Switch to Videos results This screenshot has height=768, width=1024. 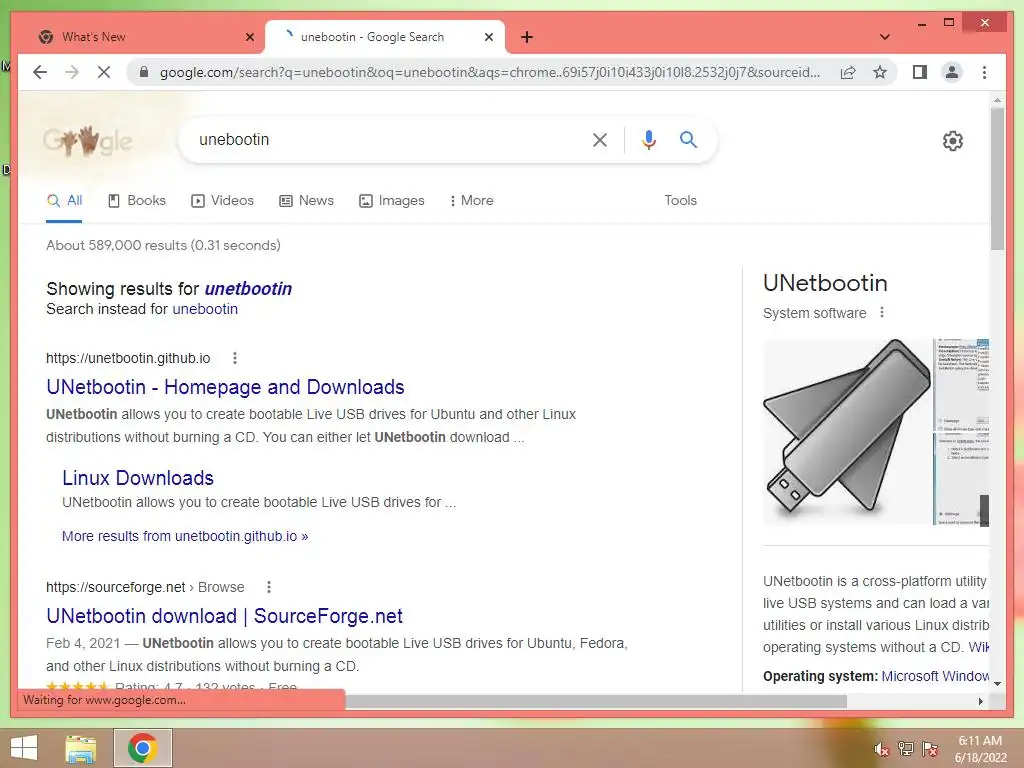pos(222,200)
